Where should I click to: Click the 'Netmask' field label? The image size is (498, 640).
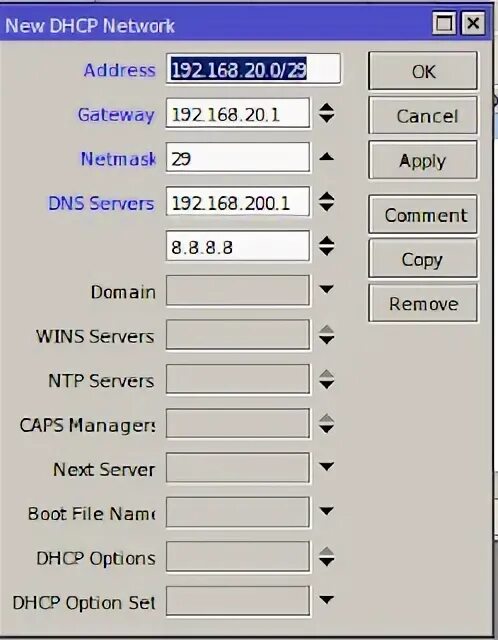(x=118, y=159)
